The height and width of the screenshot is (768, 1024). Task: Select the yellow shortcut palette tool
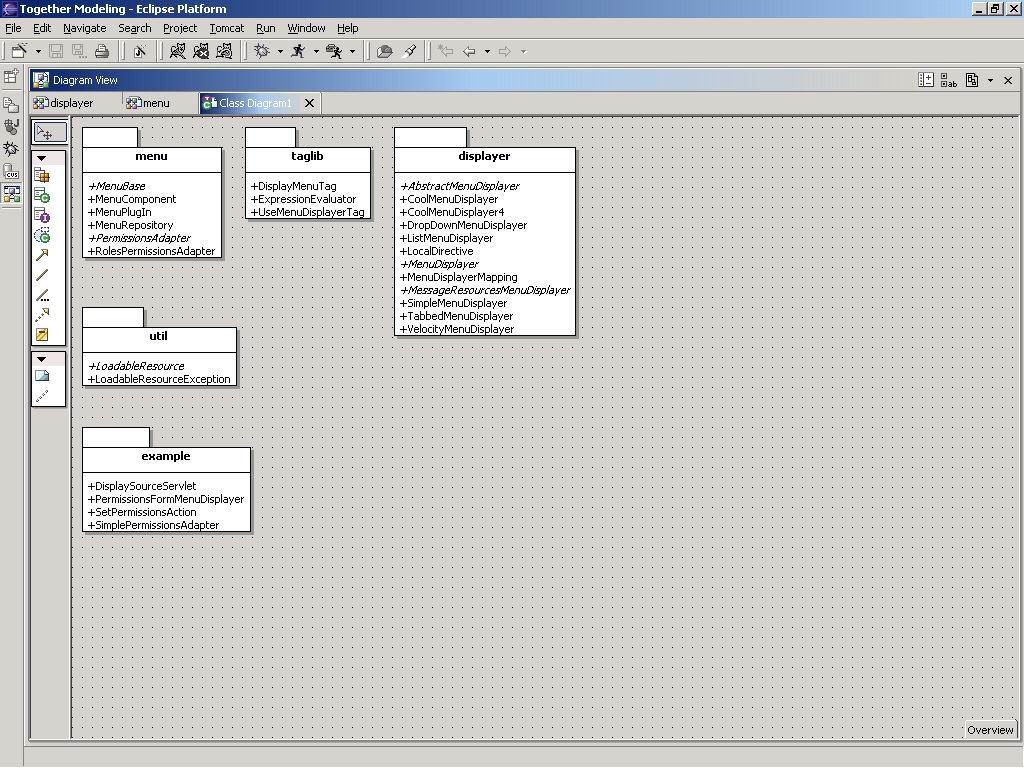pyautogui.click(x=42, y=335)
